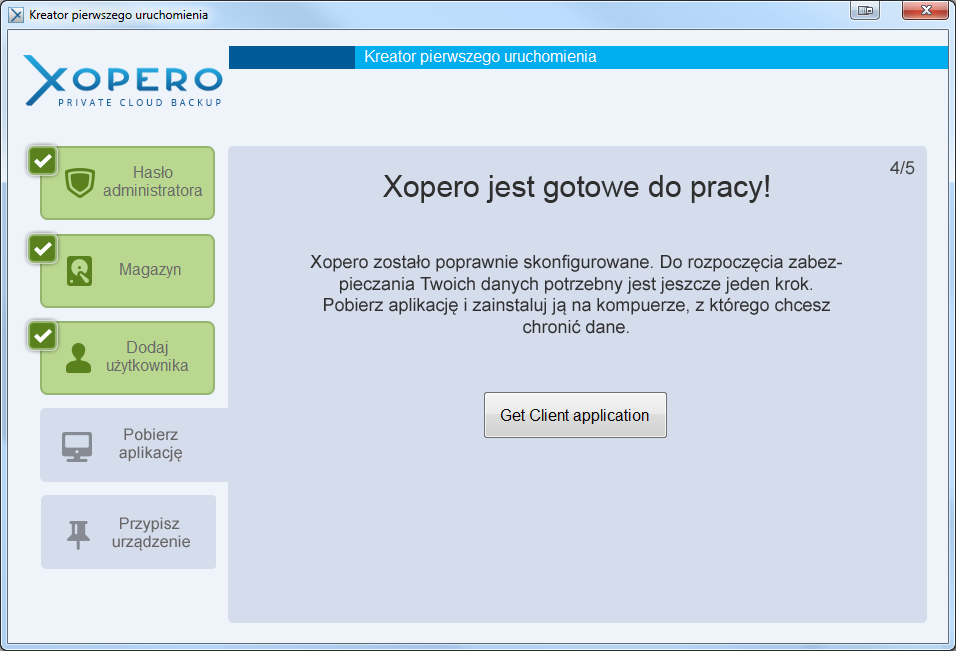Click the paragraph starting Xopero zostało poprawnie
This screenshot has height=651, width=956.
576,294
